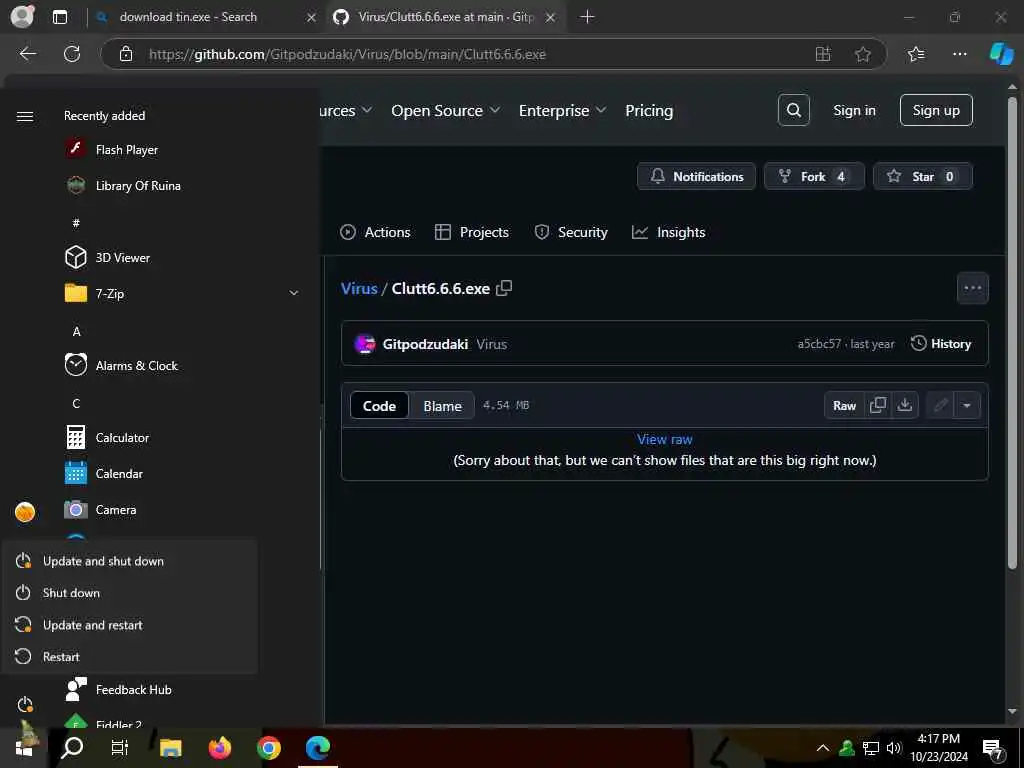Image resolution: width=1024 pixels, height=768 pixels.
Task: Expand the 7-Zip folder in Start menu
Action: pos(294,293)
